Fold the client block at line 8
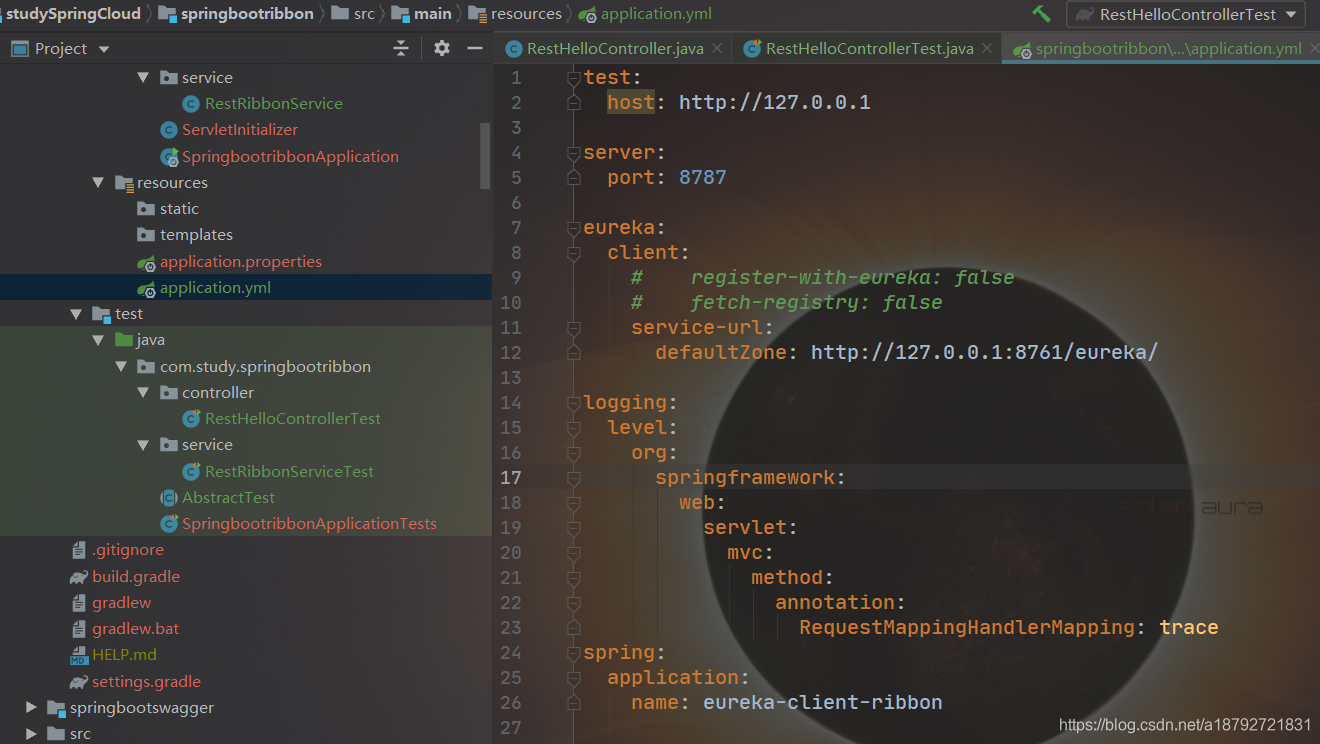Viewport: 1320px width, 744px height. coord(574,252)
